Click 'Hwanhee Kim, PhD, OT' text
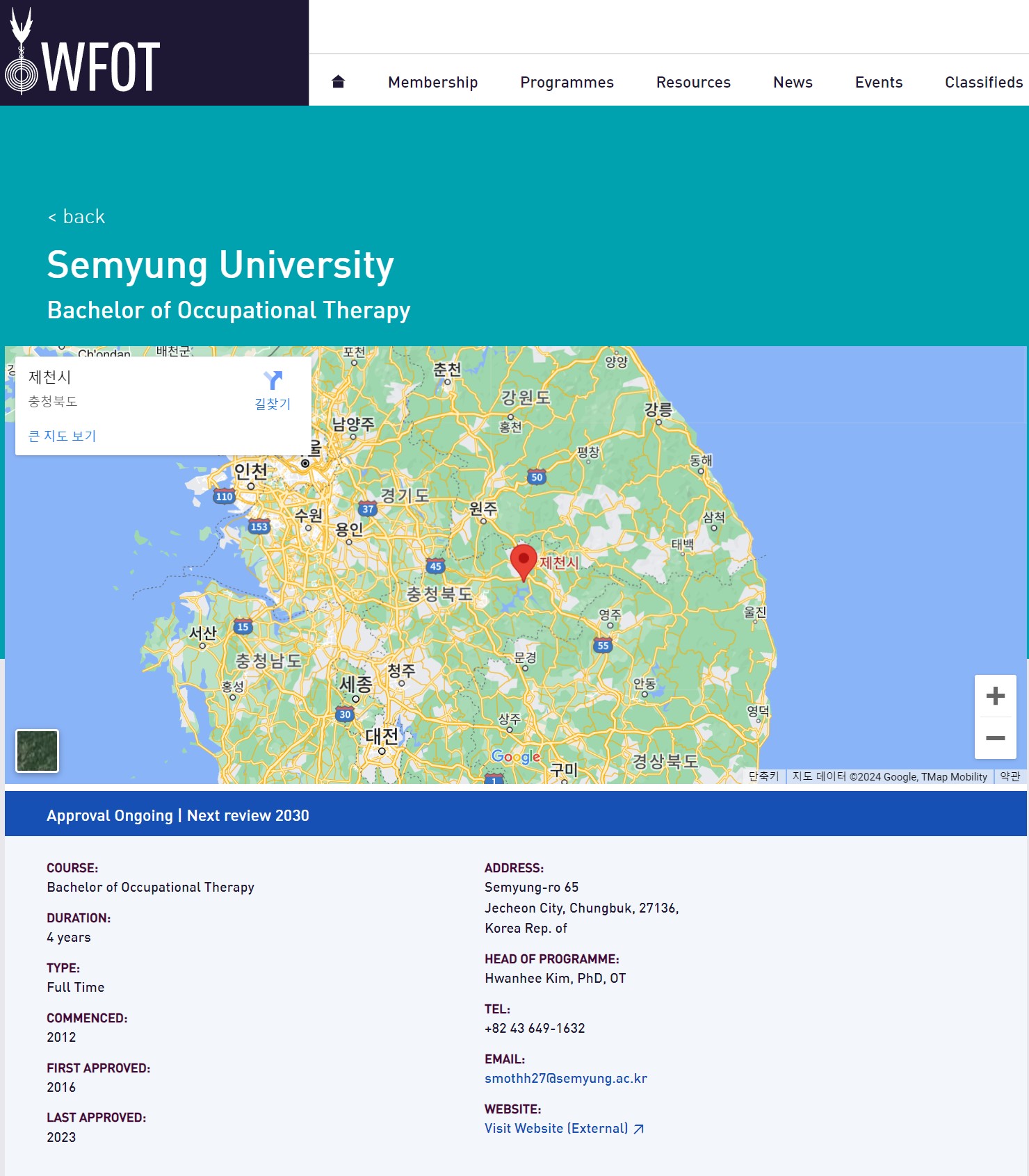The width and height of the screenshot is (1029, 1176). [x=555, y=978]
